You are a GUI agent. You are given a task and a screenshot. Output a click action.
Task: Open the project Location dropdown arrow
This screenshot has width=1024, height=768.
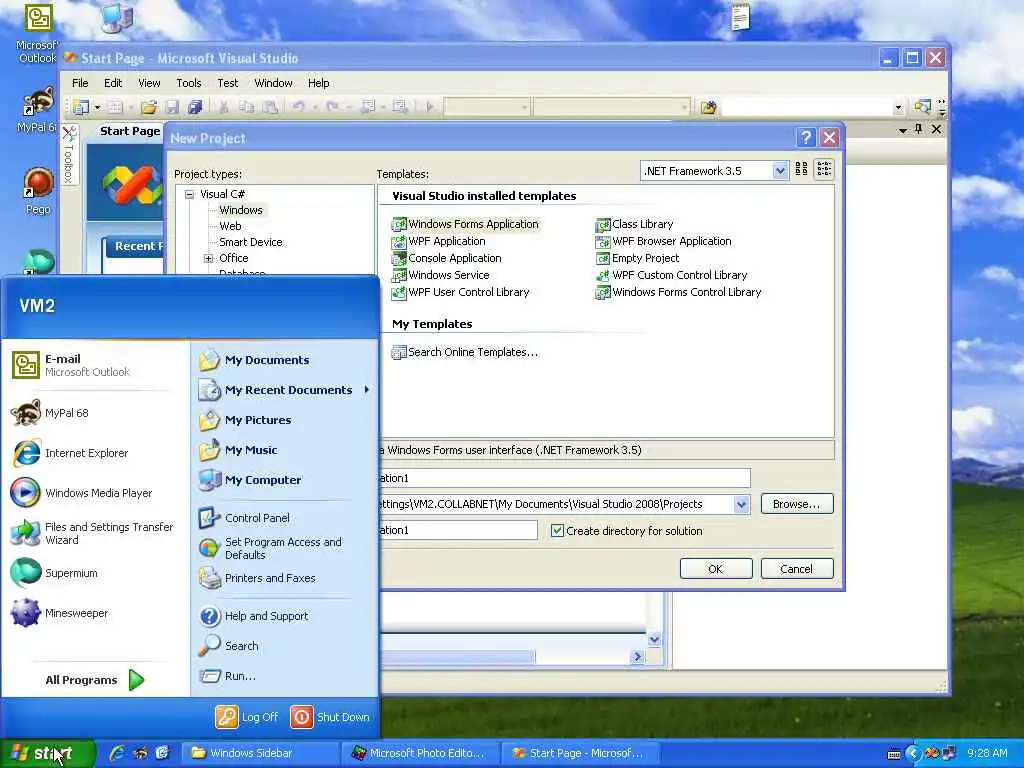point(741,504)
